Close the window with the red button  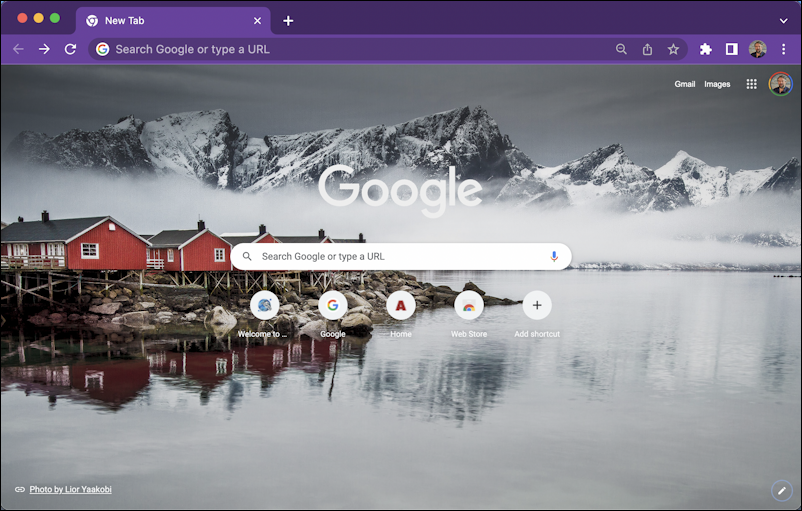tap(22, 18)
